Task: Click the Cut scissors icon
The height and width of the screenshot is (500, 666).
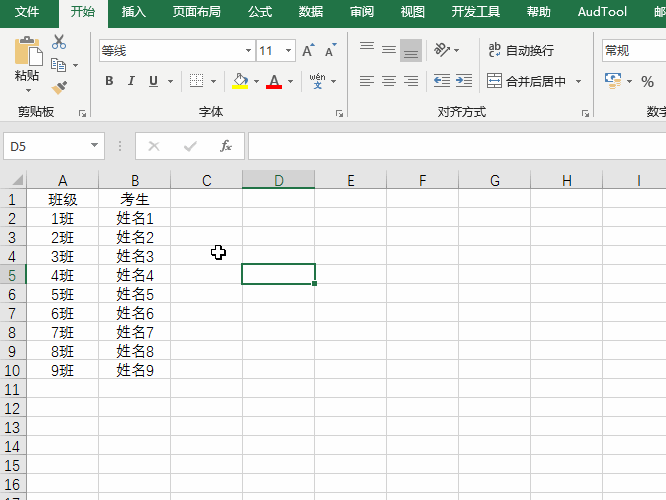Action: click(x=59, y=42)
